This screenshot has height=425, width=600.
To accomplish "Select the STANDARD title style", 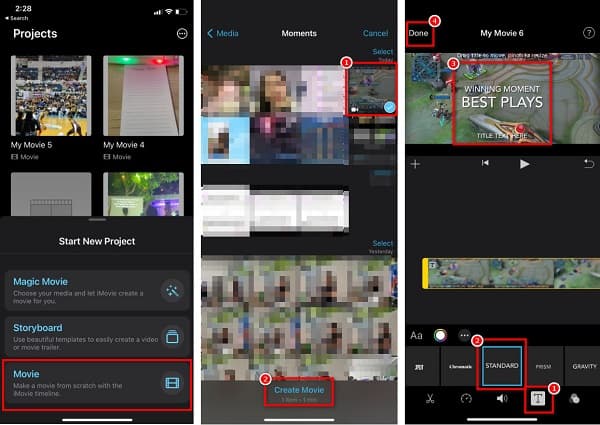I will pos(502,366).
